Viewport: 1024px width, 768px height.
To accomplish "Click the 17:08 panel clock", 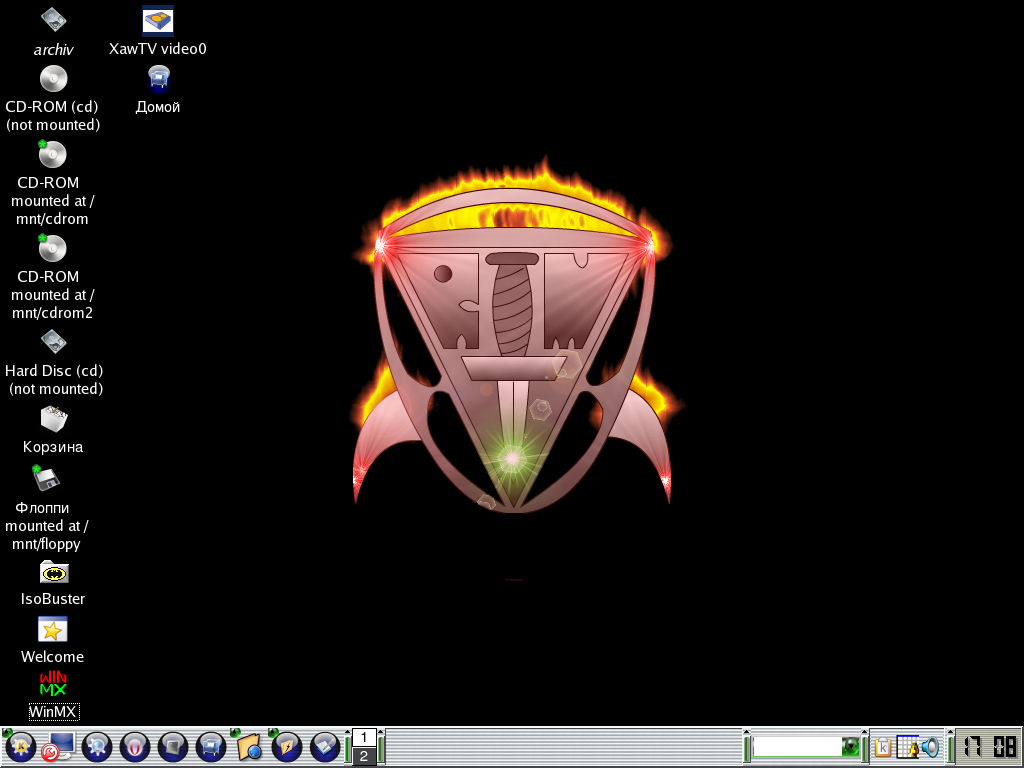I will 989,746.
